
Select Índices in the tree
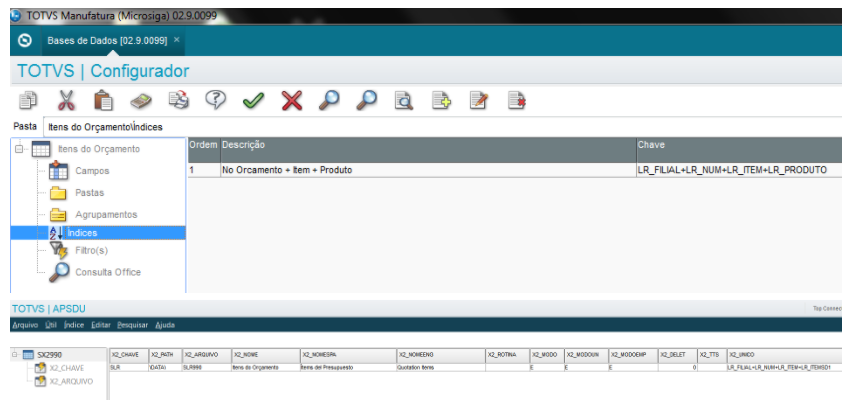98,233
